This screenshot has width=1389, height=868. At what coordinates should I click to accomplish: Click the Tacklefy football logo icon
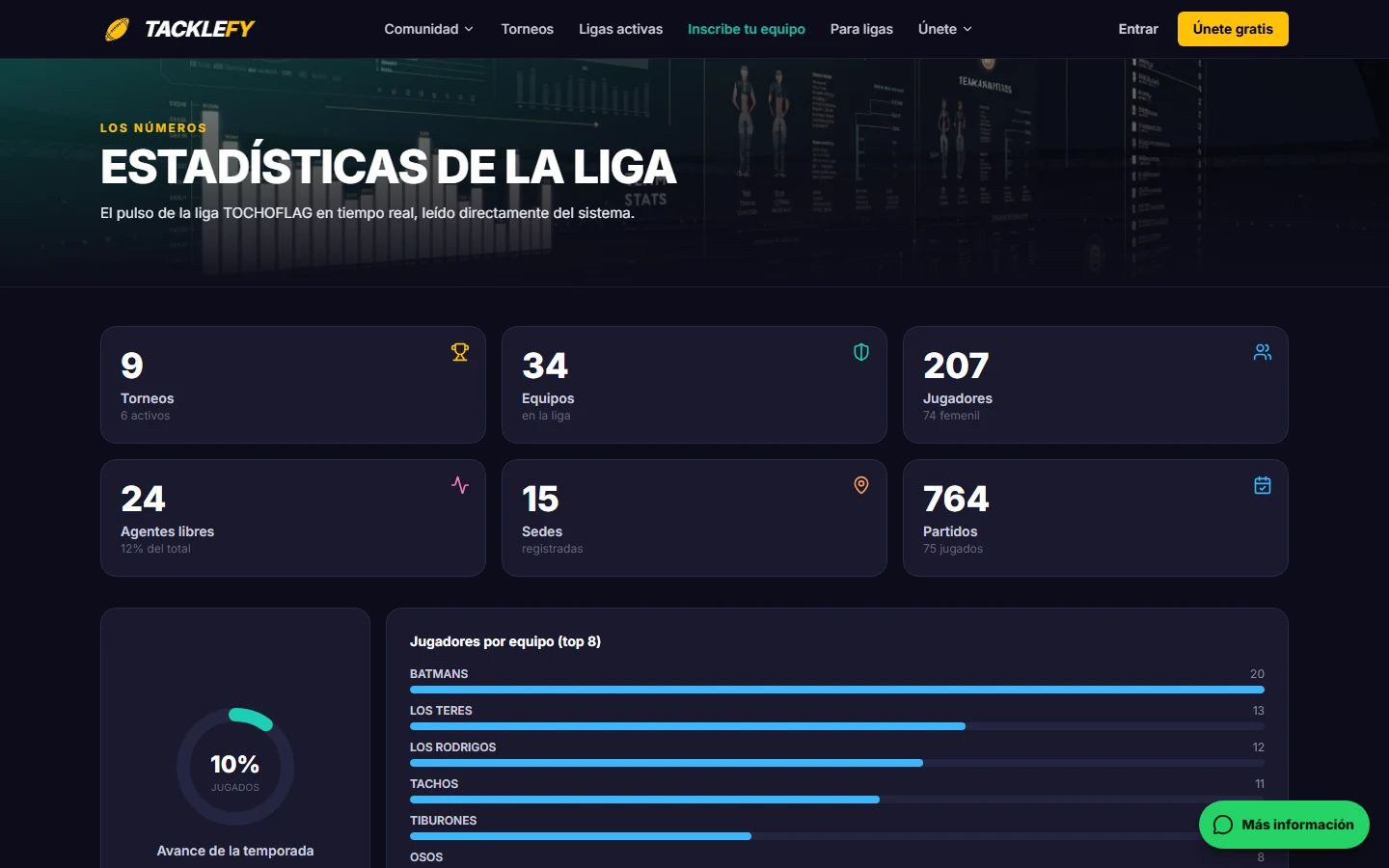[117, 30]
